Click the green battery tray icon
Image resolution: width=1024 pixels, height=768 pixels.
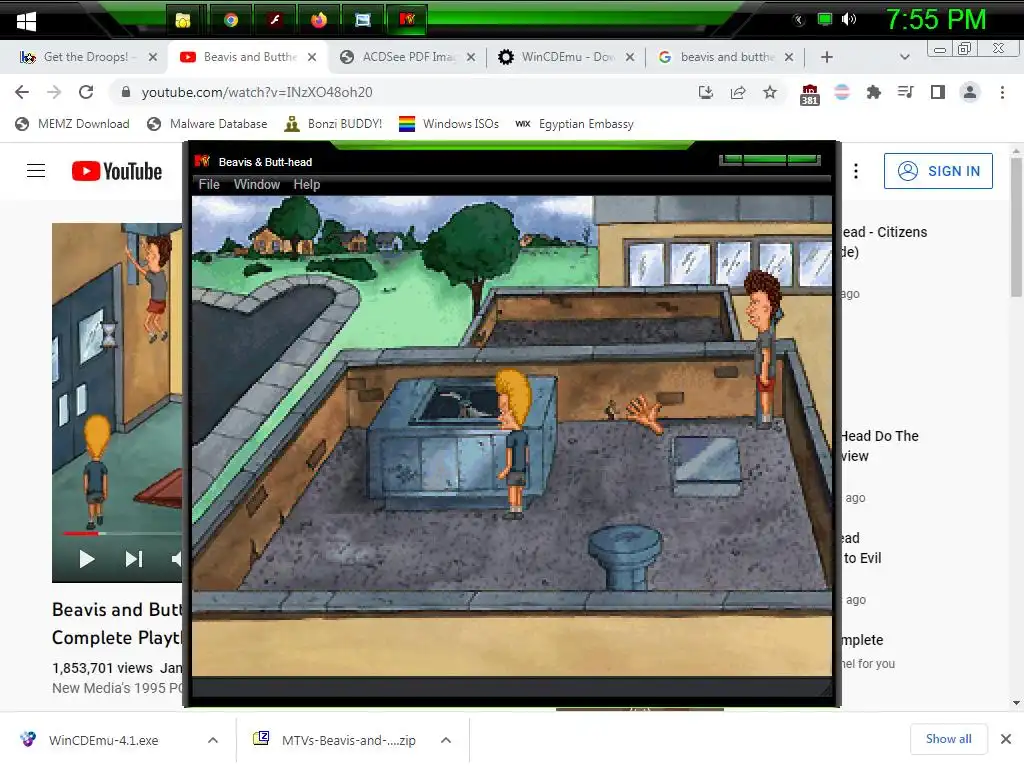click(x=825, y=20)
